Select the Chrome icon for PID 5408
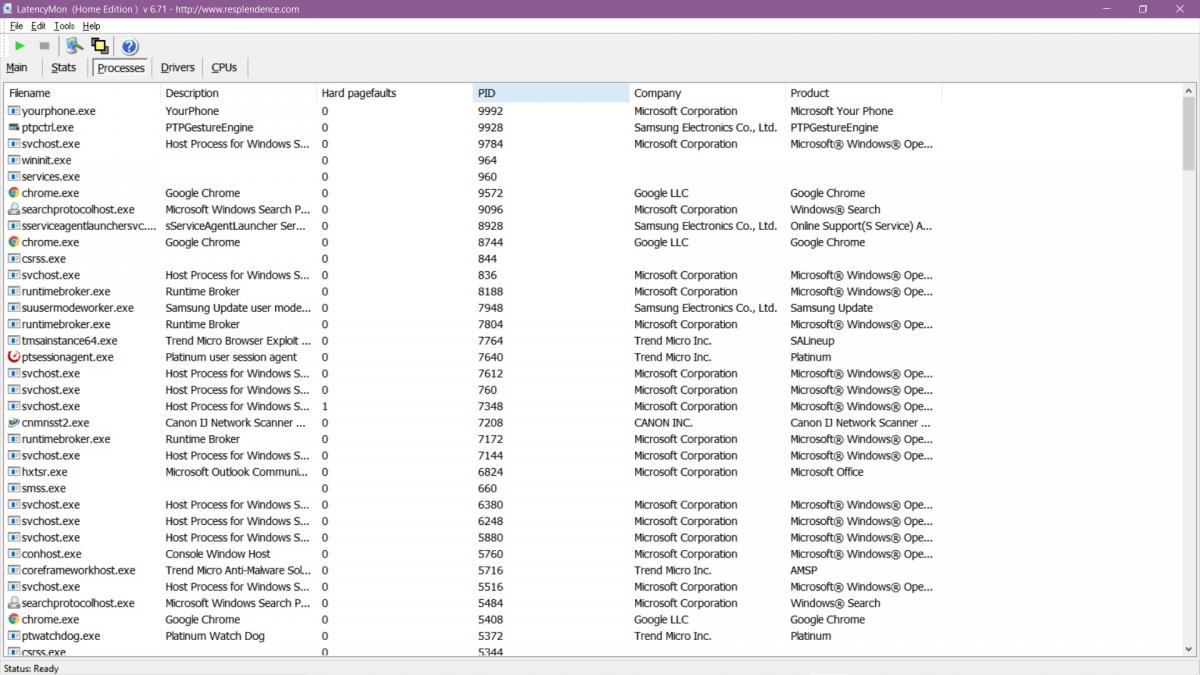Viewport: 1200px width, 675px height. point(14,620)
